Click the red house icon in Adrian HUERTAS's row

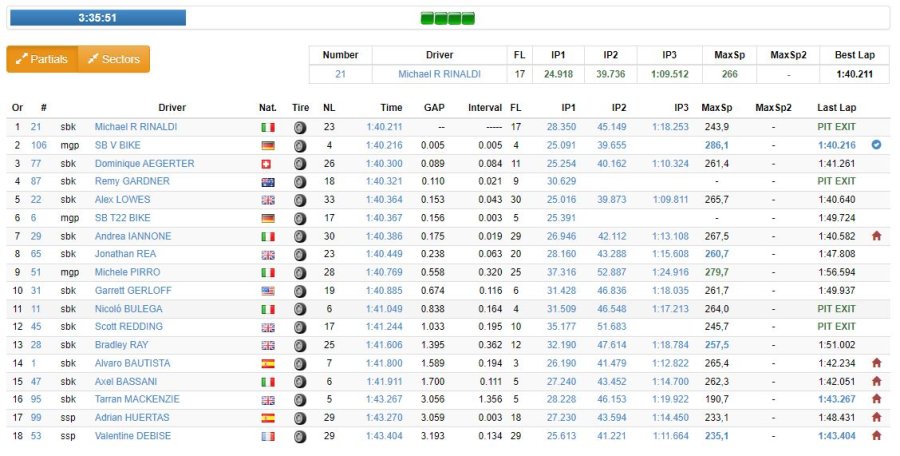(876, 418)
